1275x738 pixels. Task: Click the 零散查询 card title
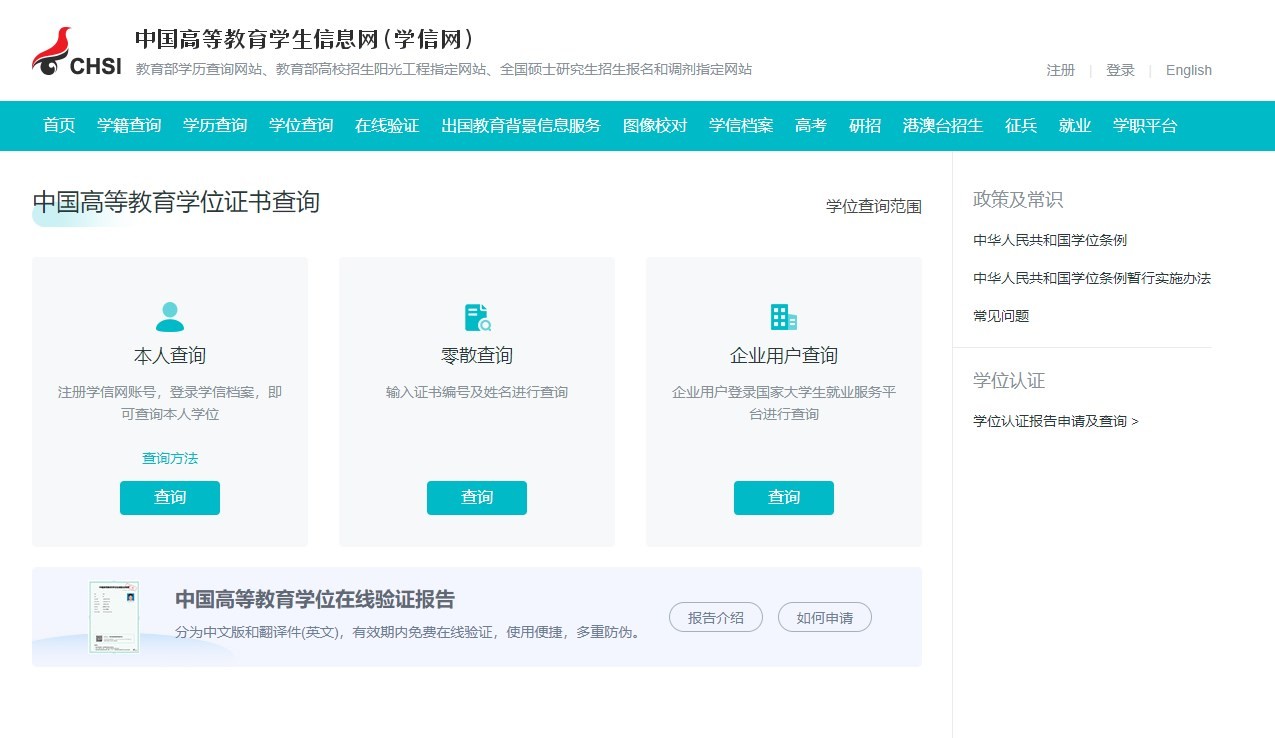tap(477, 356)
